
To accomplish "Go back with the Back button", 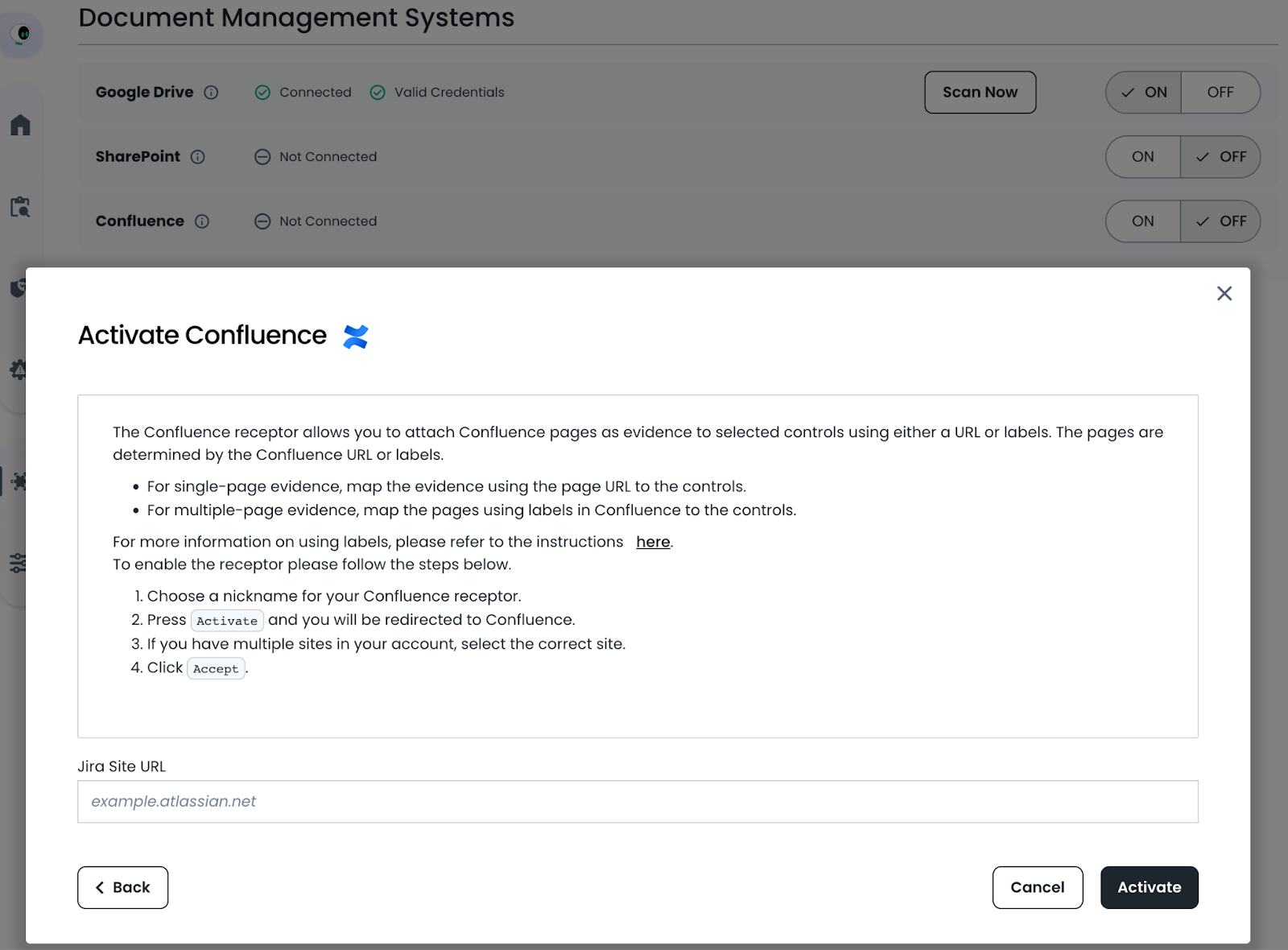I will (122, 887).
